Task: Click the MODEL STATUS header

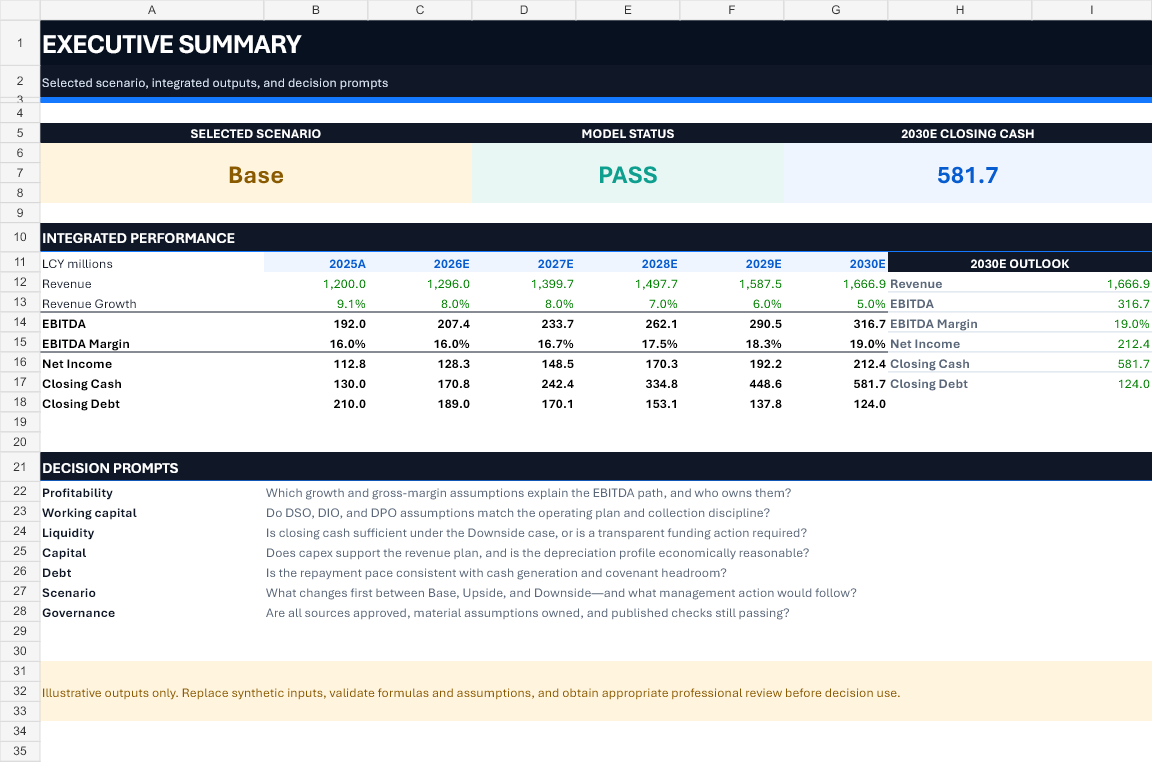Action: click(x=627, y=134)
